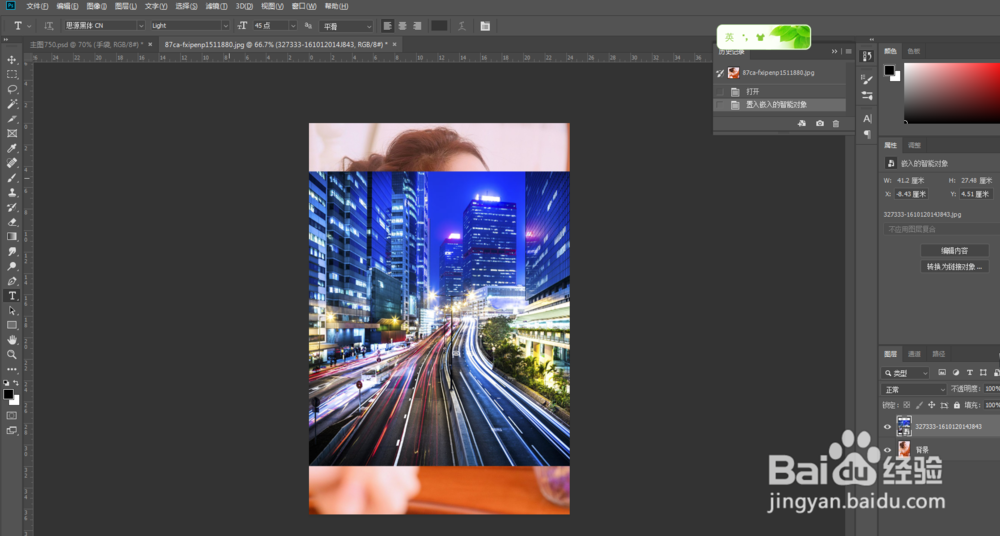Switch to the 色板 swatches tab
The height and width of the screenshot is (536, 1000).
913,51
